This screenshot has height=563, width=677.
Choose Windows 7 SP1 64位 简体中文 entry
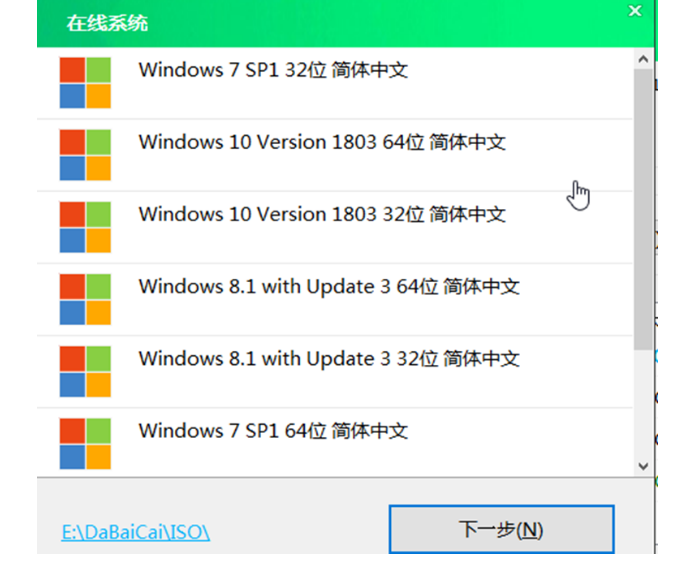pyautogui.click(x=335, y=443)
